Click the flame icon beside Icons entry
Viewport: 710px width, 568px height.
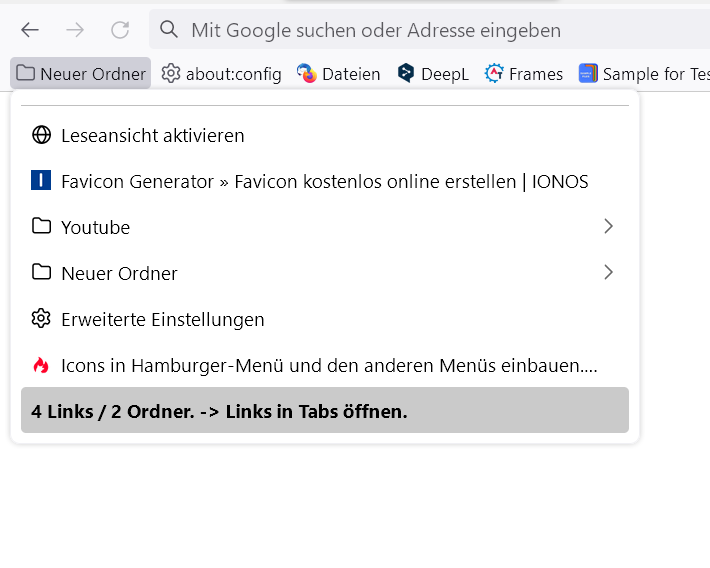click(x=41, y=365)
